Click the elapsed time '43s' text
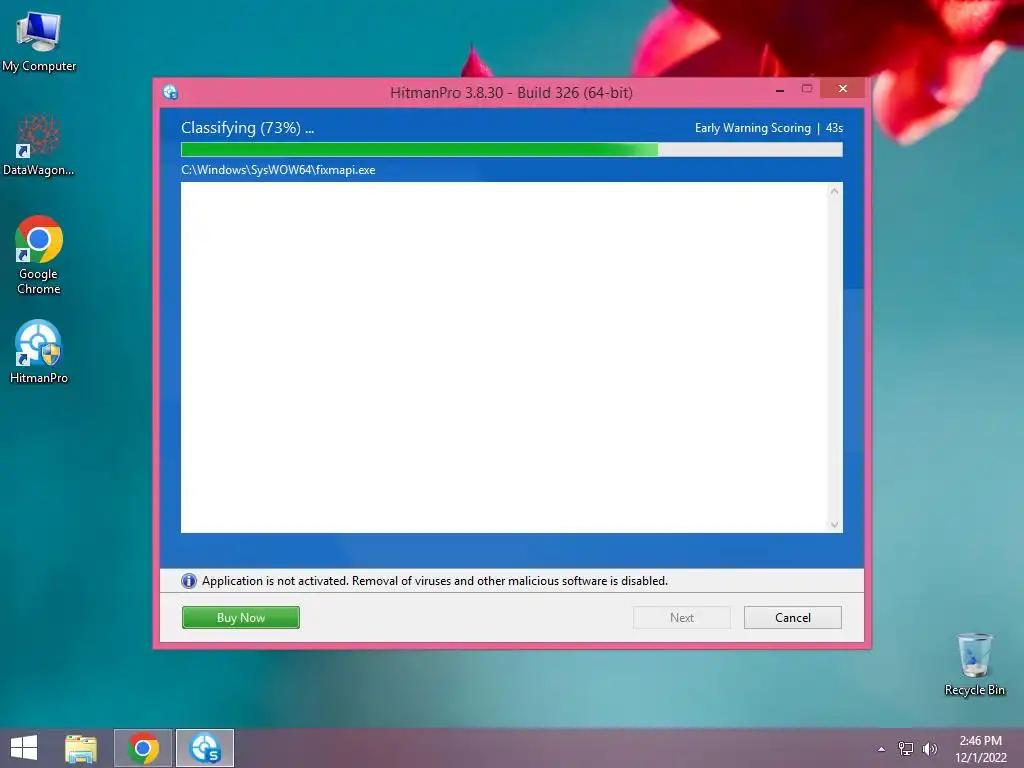The image size is (1024, 768). tap(834, 128)
